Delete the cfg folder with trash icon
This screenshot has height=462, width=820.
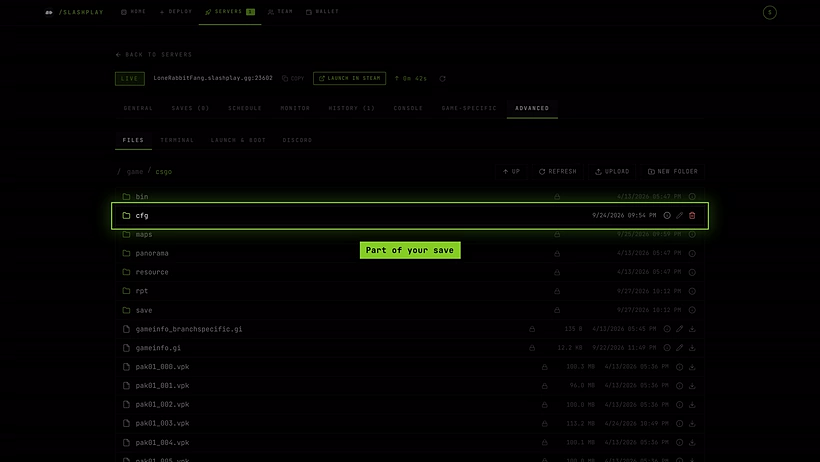click(692, 216)
